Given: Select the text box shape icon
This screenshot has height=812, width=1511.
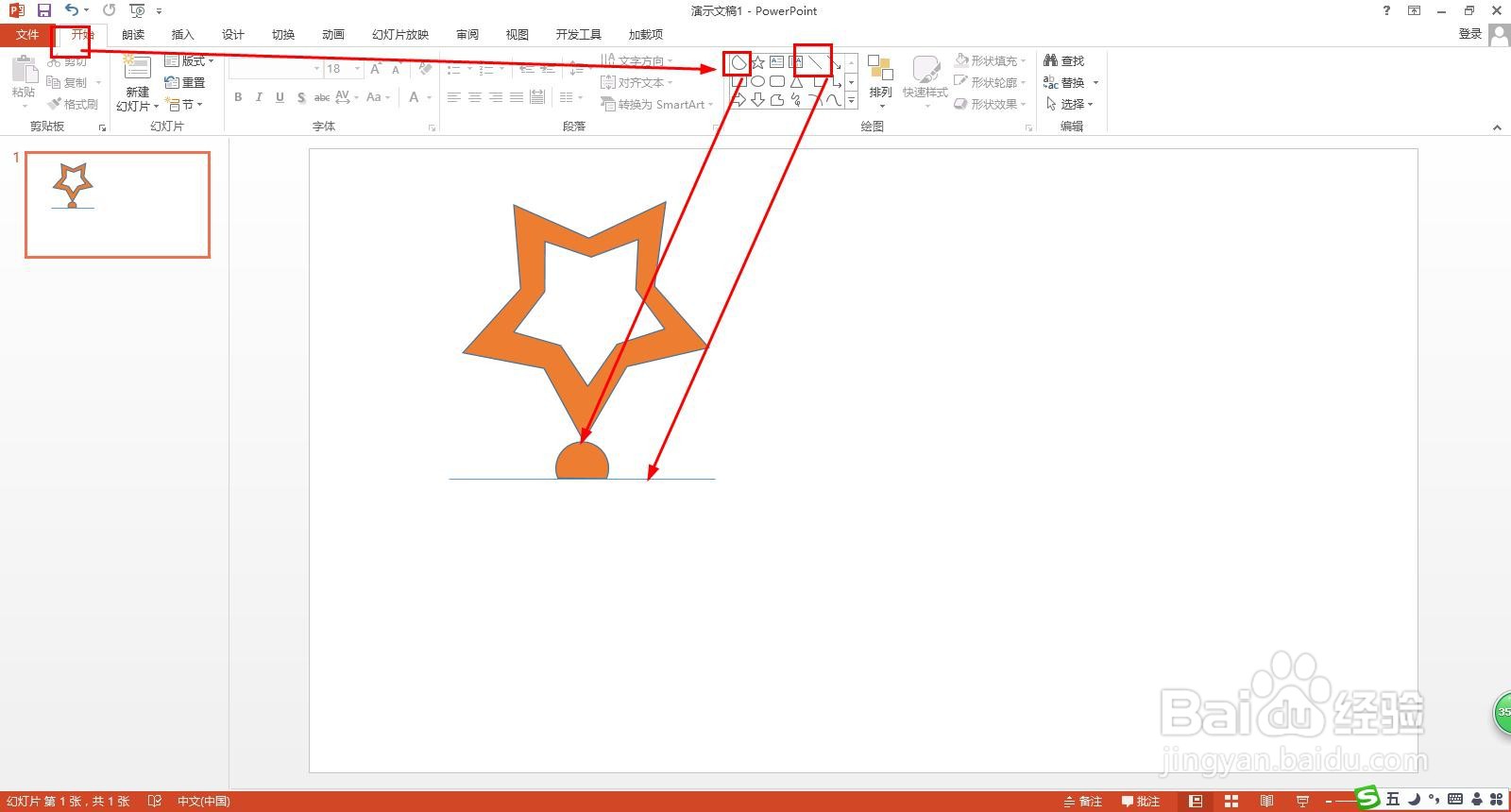Looking at the screenshot, I should point(776,63).
